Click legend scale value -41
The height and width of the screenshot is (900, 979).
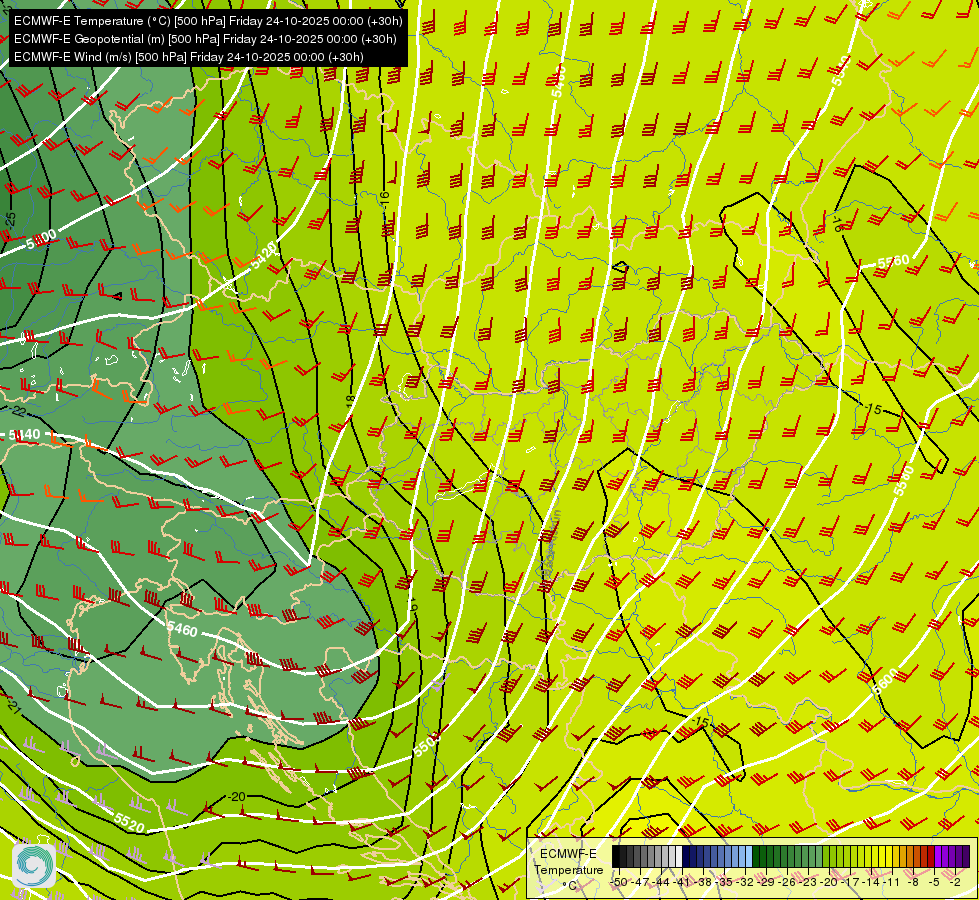(x=683, y=882)
